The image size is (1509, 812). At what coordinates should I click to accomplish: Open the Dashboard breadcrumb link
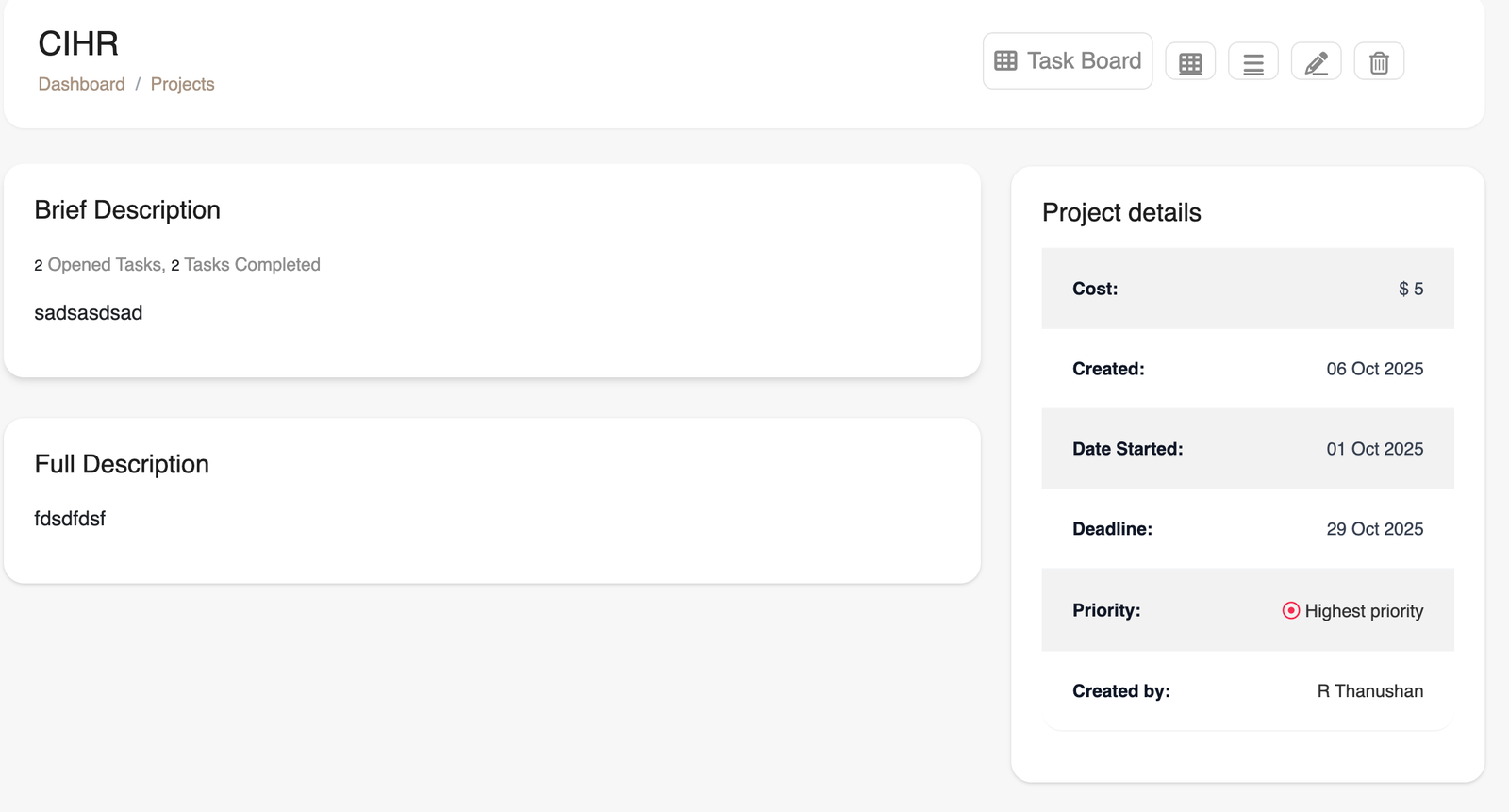click(x=81, y=84)
